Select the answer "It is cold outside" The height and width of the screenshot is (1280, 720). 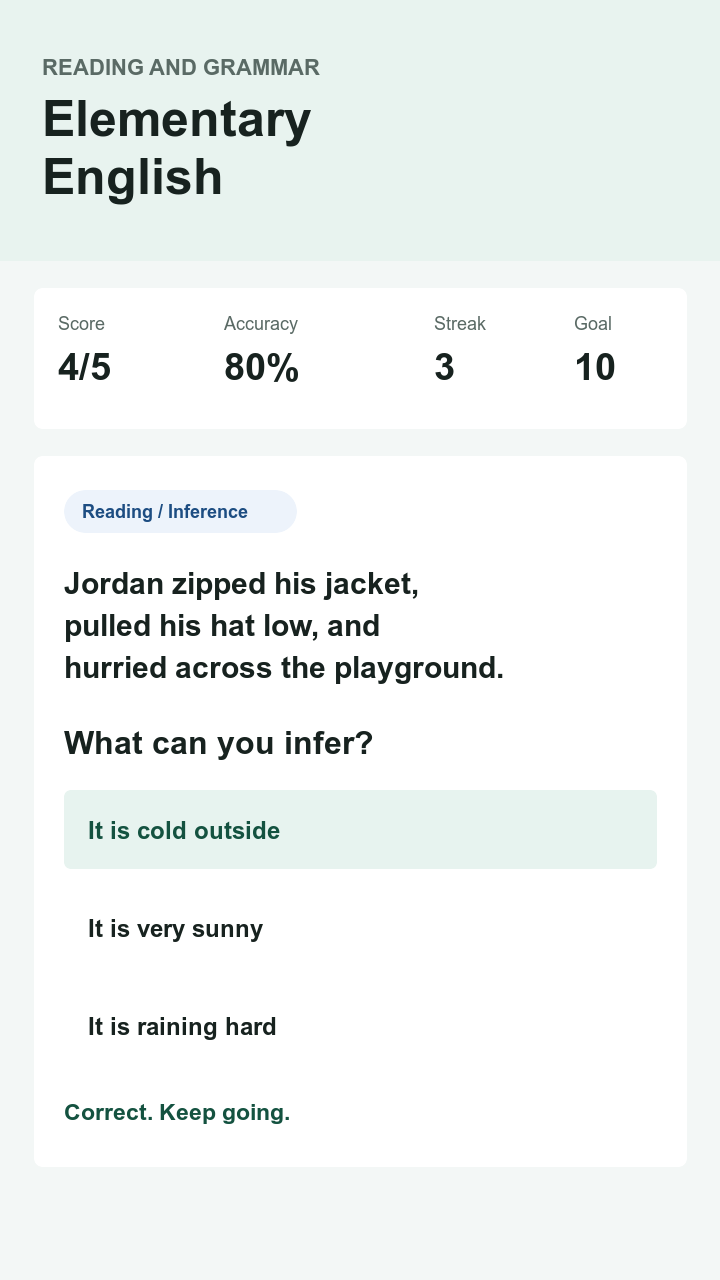pyautogui.click(x=360, y=829)
